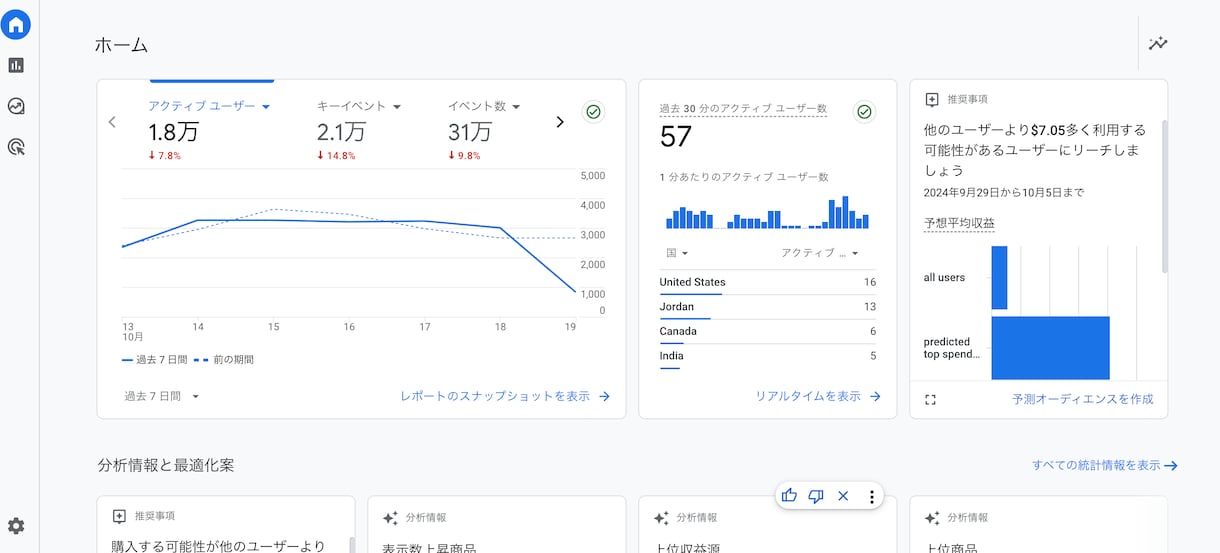Click sparkle icon on 上位商品 card
1220x553 pixels.
(932, 518)
